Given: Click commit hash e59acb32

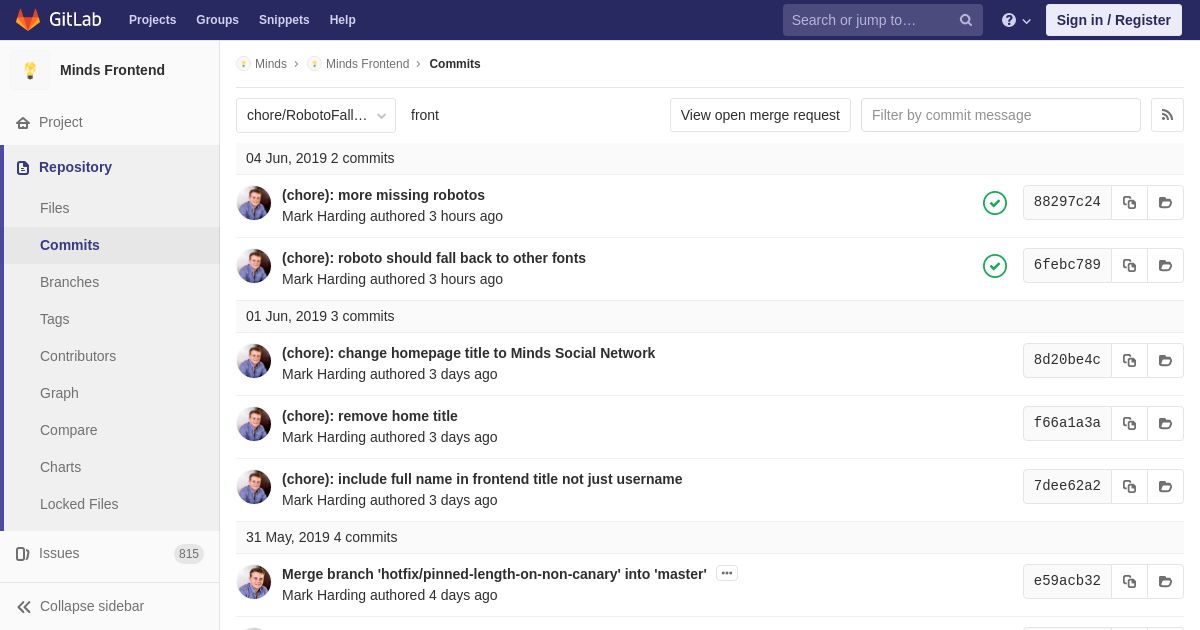Looking at the screenshot, I should (x=1067, y=581).
